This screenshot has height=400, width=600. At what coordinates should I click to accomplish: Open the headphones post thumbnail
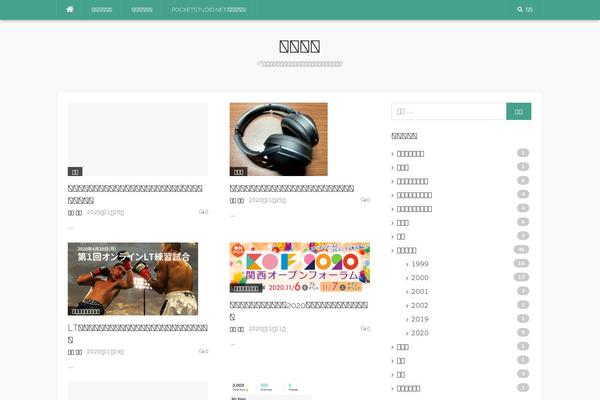[279, 139]
